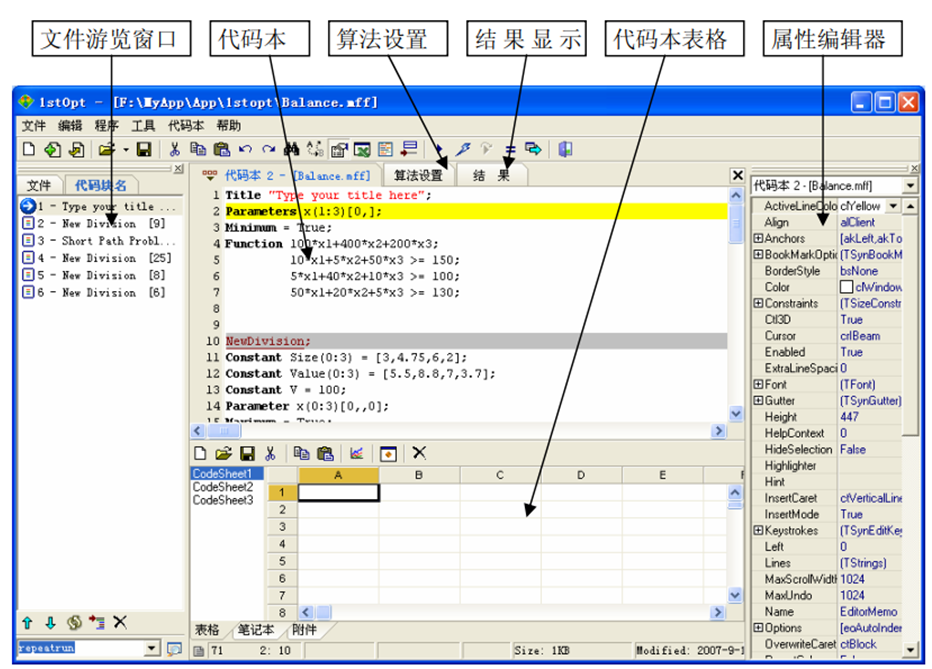This screenshot has height=669, width=932.
Task: Switch to the 算法设置 tab
Action: [x=418, y=175]
